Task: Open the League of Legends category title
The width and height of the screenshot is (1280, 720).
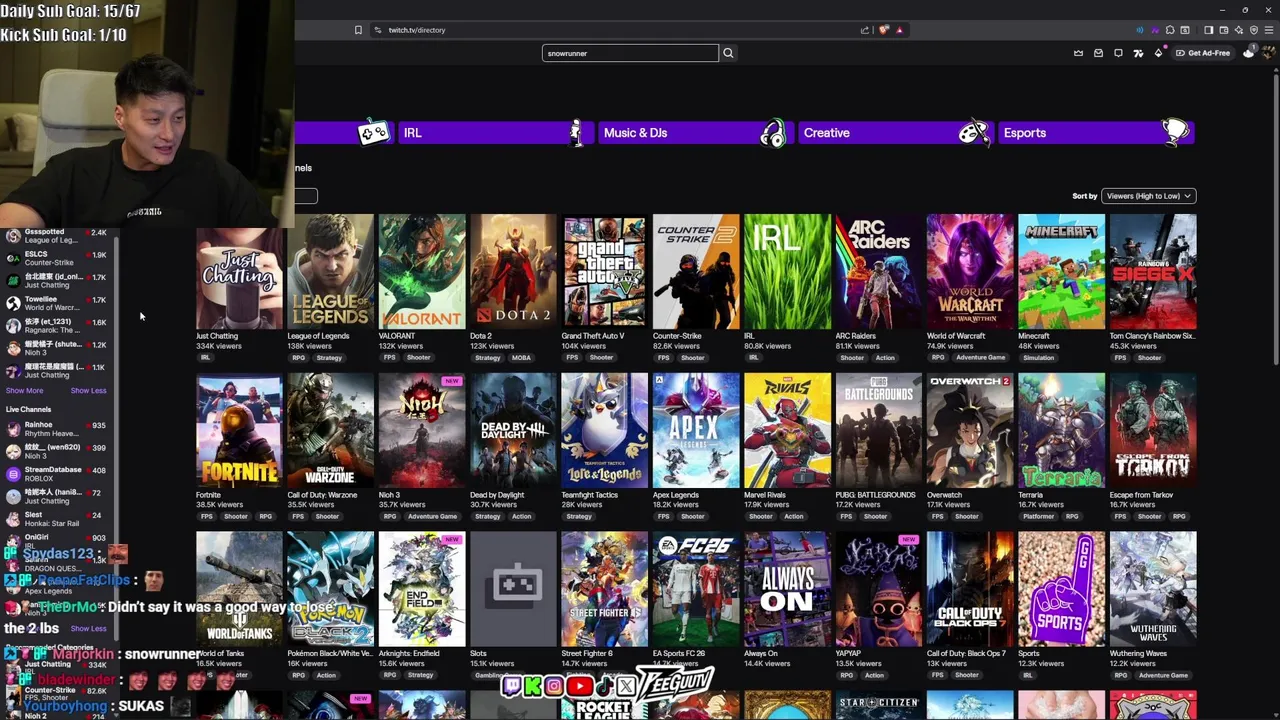Action: click(318, 336)
